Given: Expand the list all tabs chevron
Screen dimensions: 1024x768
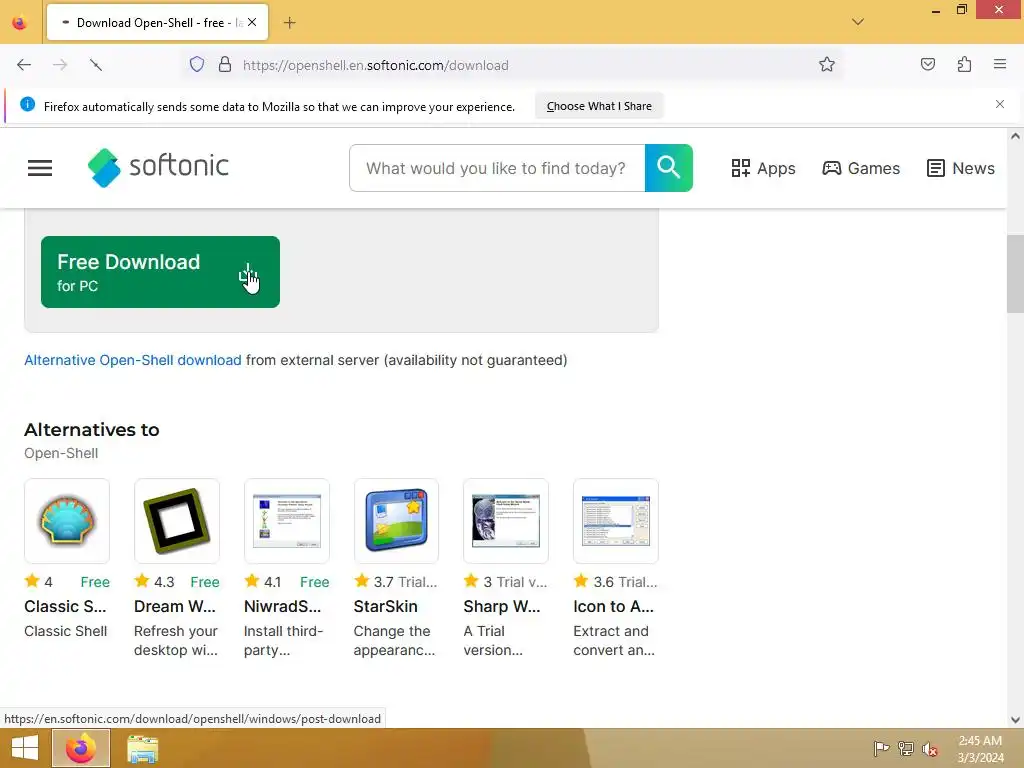Looking at the screenshot, I should pos(858,22).
